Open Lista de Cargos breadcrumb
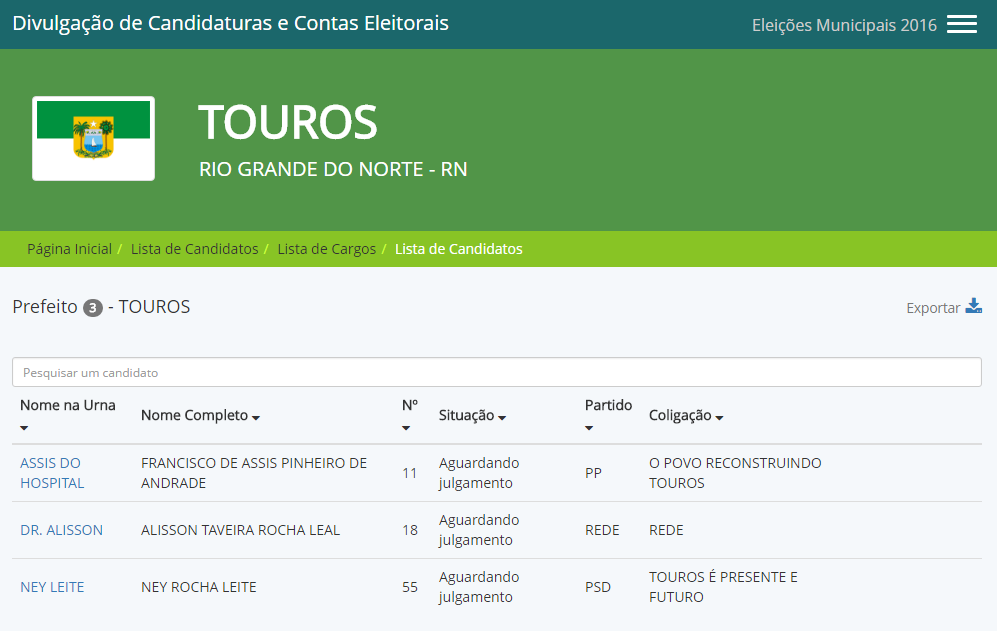999x631 pixels. 326,249
